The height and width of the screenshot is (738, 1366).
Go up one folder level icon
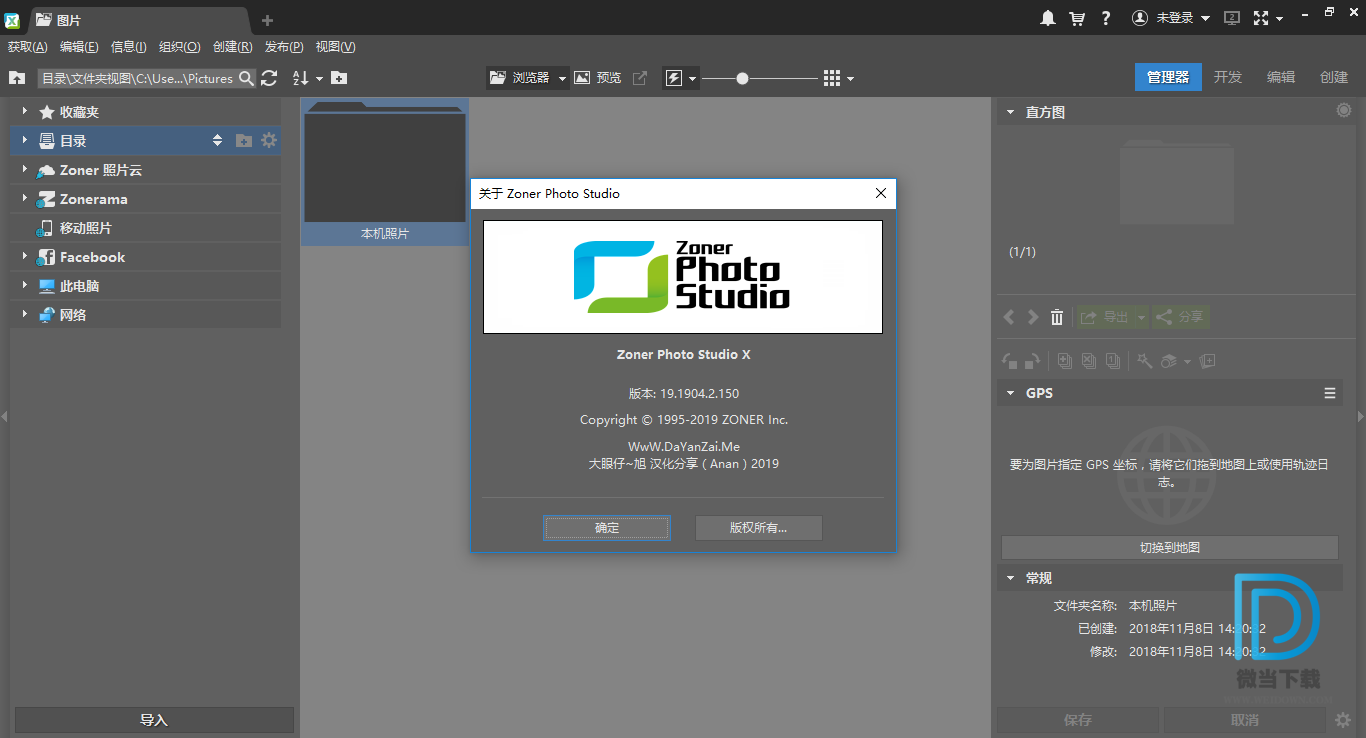click(x=17, y=78)
